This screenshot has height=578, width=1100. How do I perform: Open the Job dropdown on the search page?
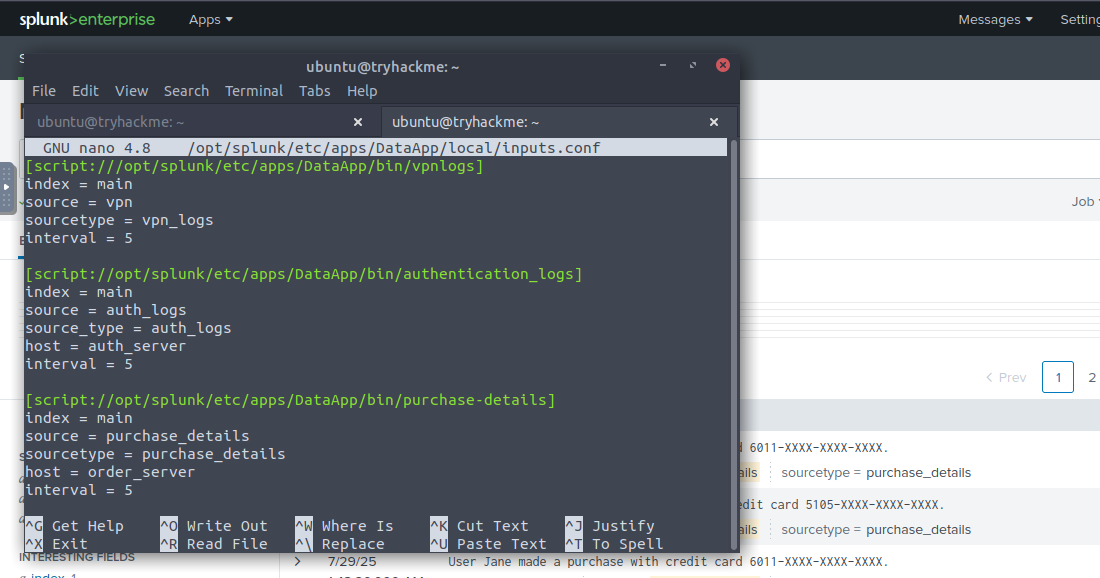click(1084, 201)
